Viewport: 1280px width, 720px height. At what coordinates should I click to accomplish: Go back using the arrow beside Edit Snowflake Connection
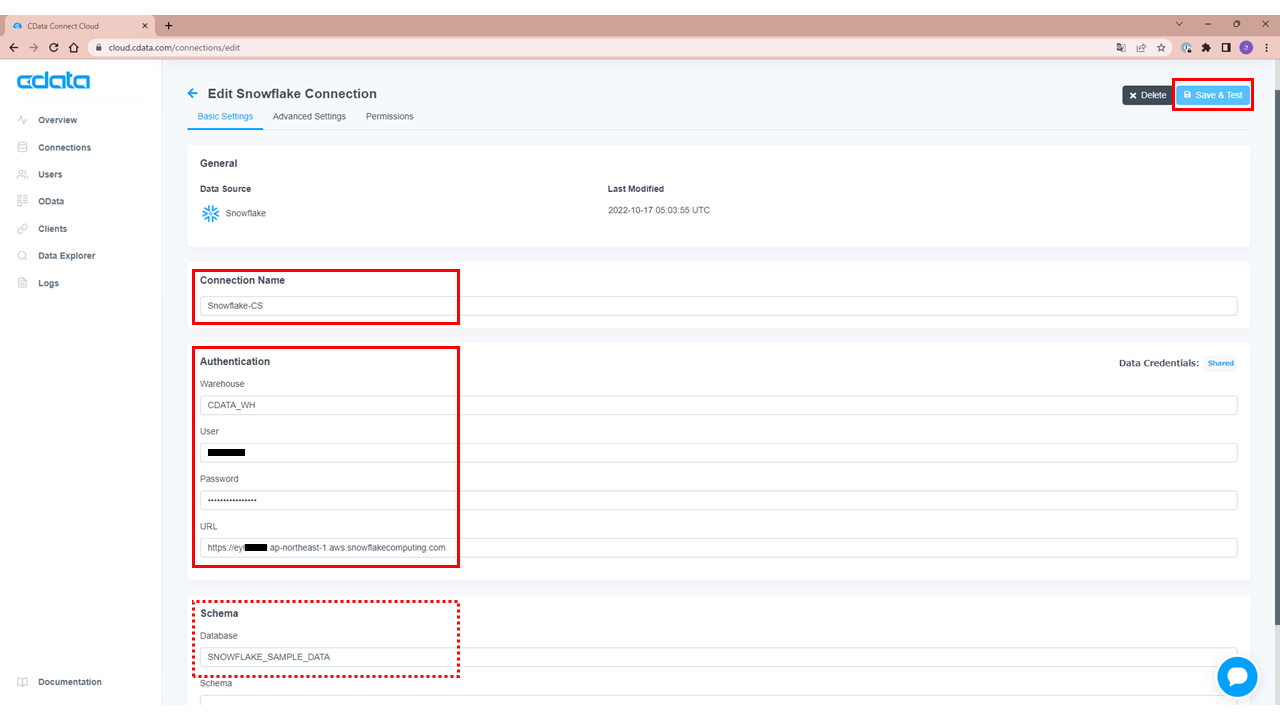193,93
